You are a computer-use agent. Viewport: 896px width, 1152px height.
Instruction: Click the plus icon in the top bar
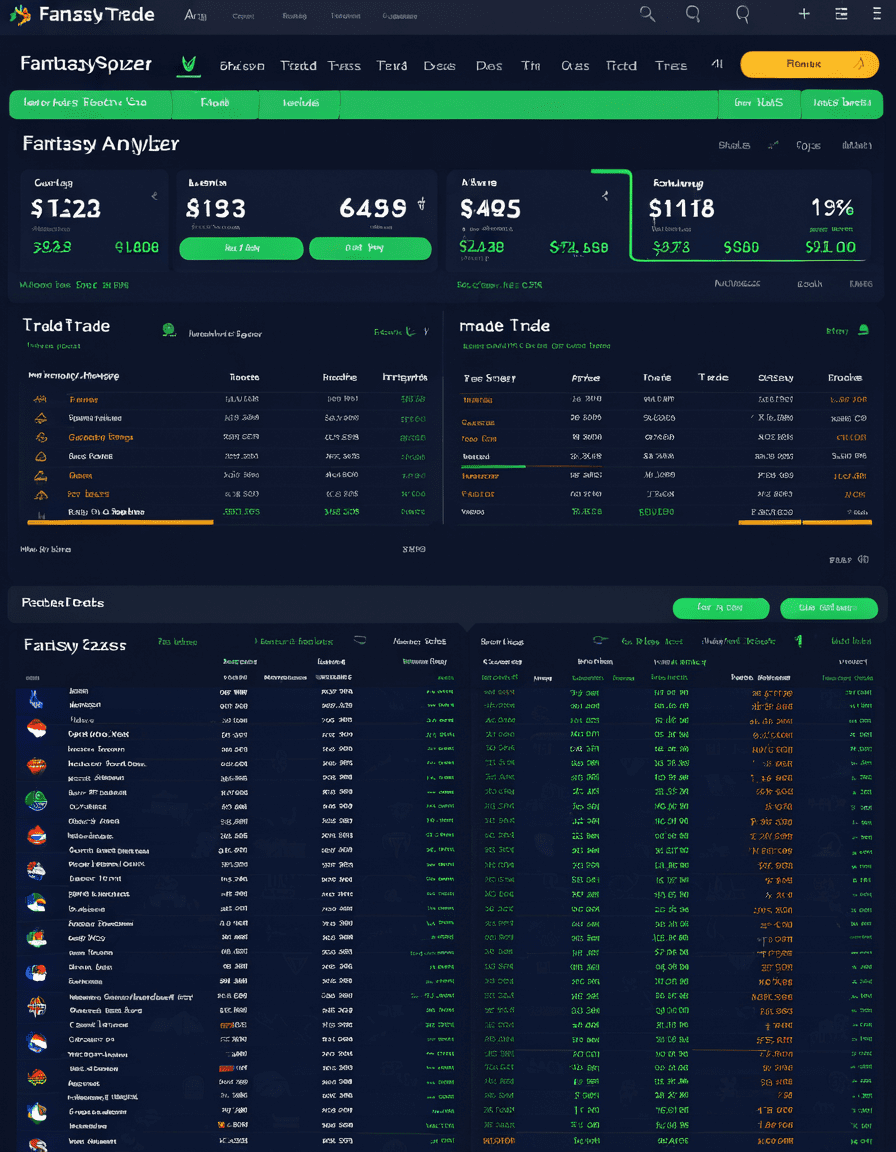pos(804,13)
